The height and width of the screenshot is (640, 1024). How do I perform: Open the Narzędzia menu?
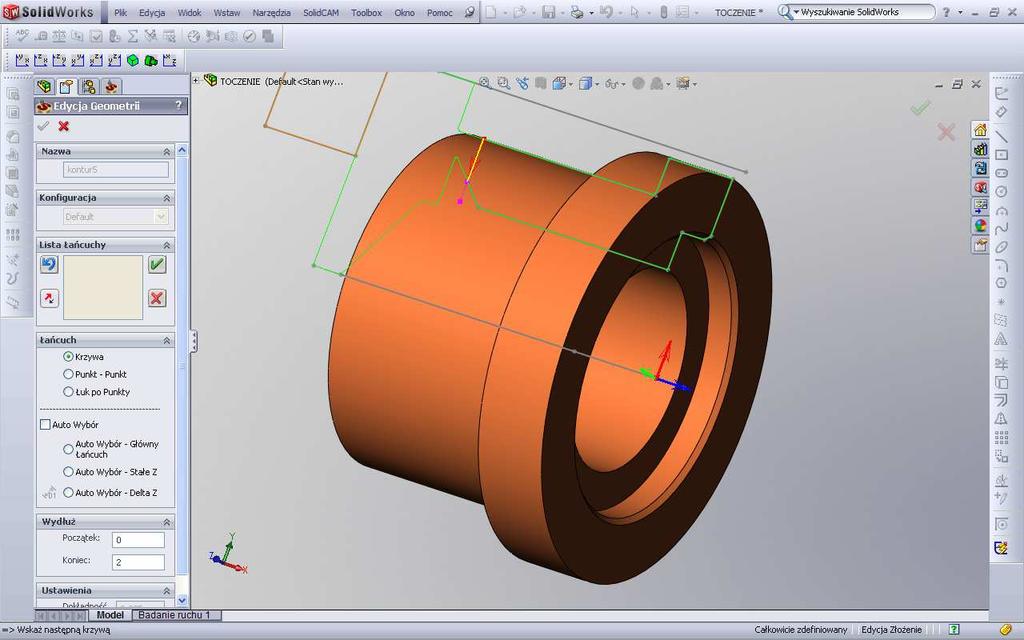coord(272,12)
